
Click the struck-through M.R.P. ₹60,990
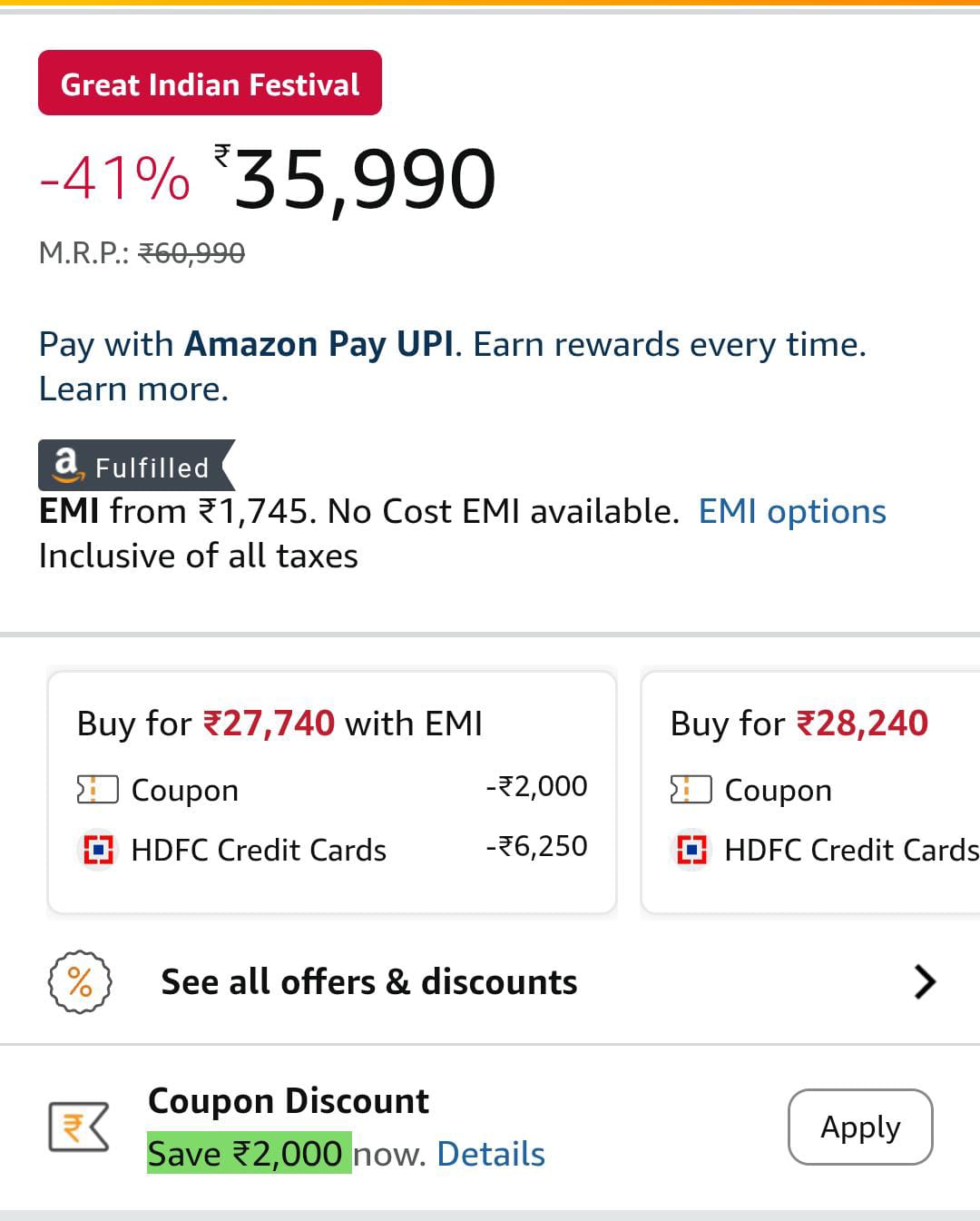tap(191, 253)
